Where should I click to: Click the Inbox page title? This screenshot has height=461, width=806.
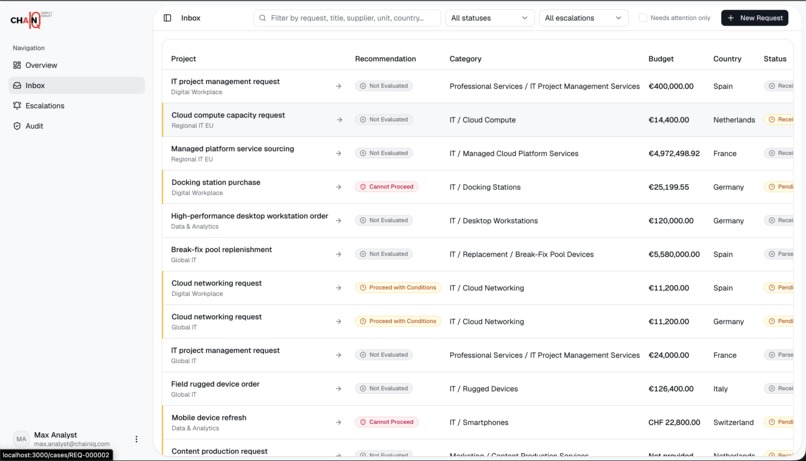[x=191, y=18]
